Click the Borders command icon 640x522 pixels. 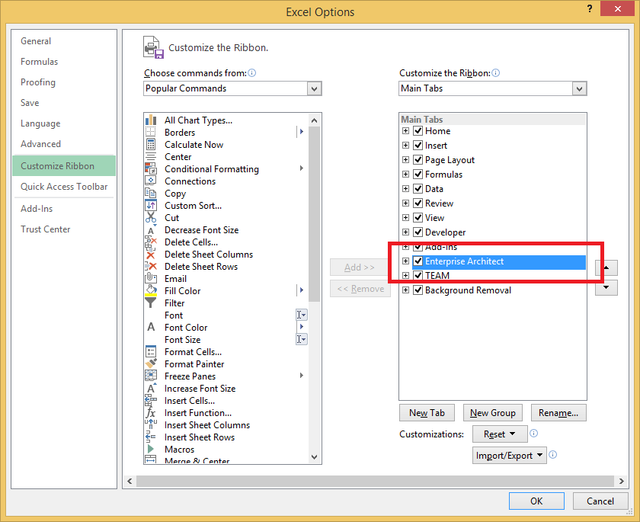(151, 132)
